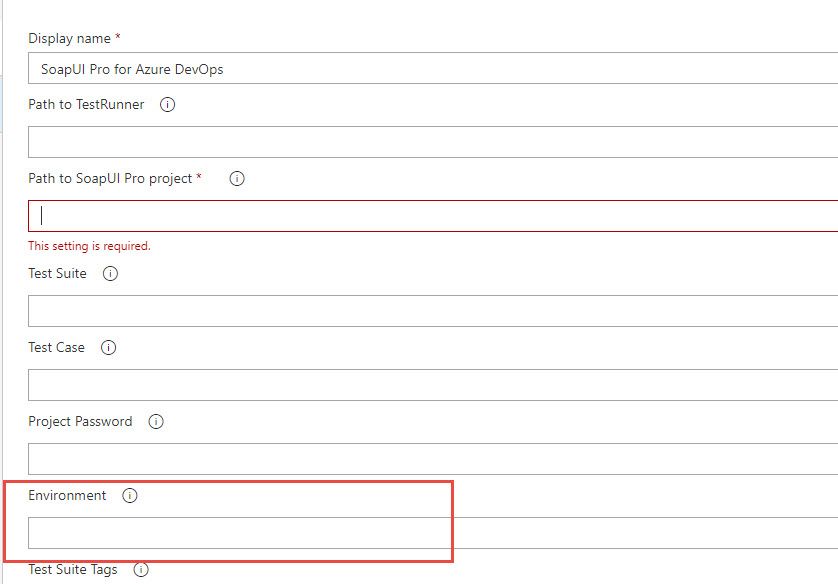Focus the Test Case text box
Viewport: 838px width, 584px height.
432,385
